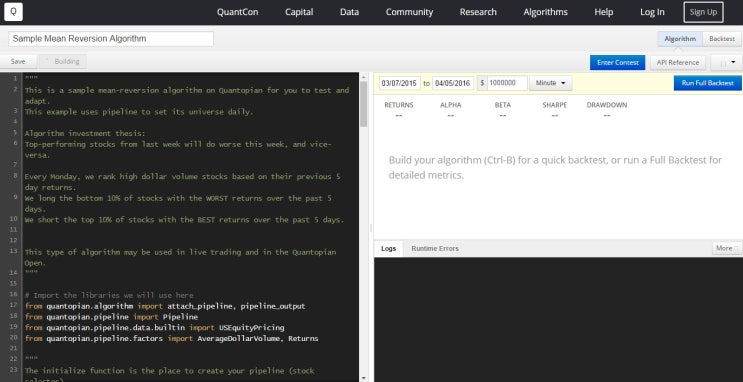
Task: Run the full backtest
Action: click(x=707, y=83)
